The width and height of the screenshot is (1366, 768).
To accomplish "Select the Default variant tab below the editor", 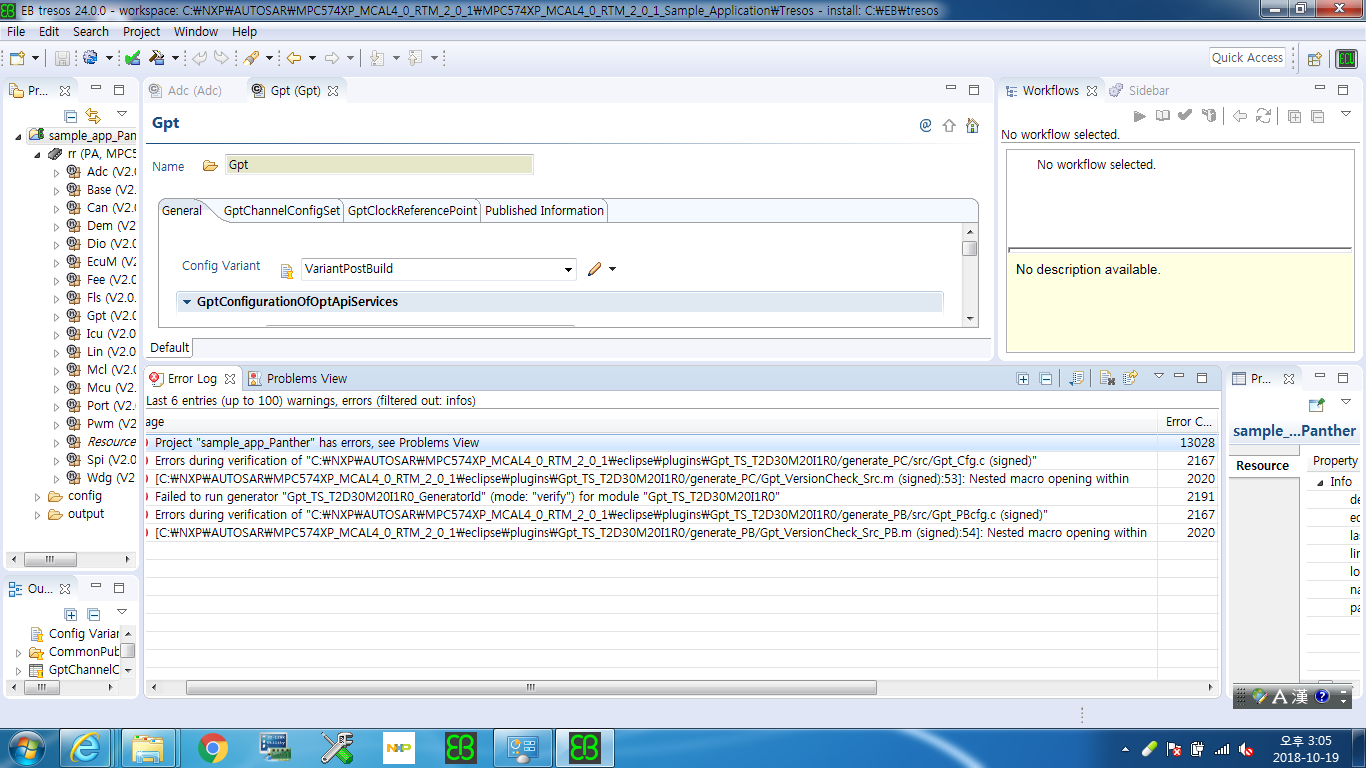I will click(x=168, y=347).
